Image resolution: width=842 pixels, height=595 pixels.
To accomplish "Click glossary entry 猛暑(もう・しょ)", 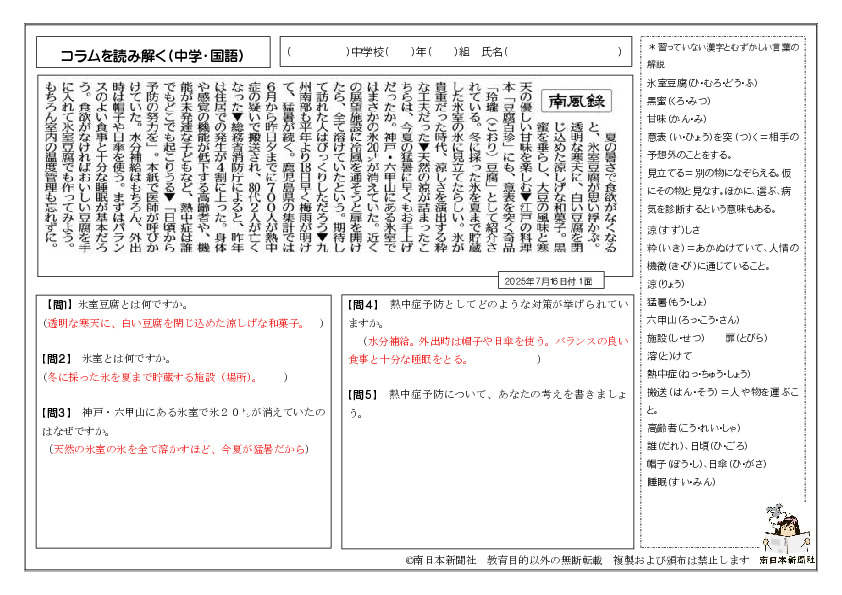I will pos(677,302).
